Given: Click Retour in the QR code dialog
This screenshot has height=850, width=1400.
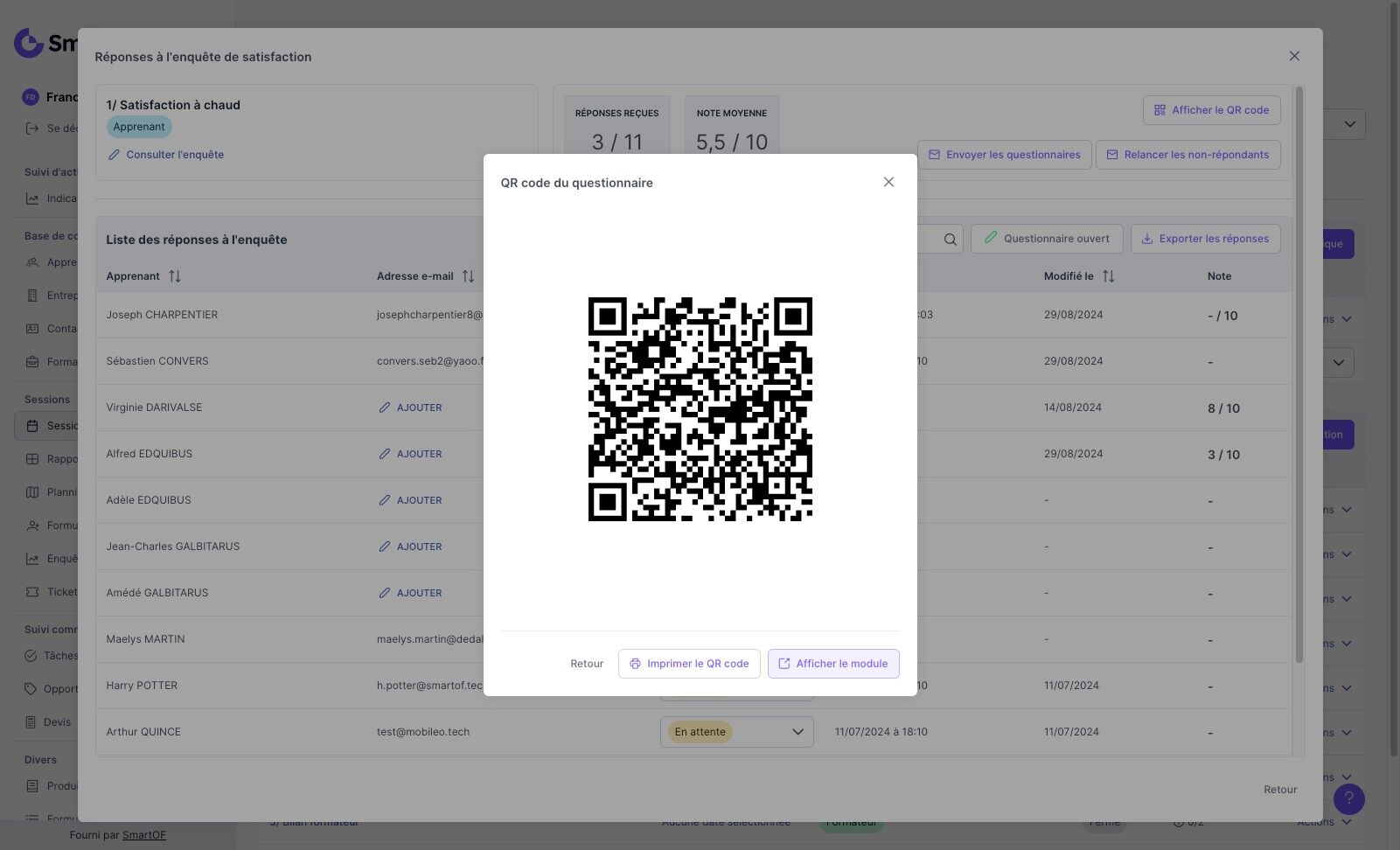Looking at the screenshot, I should [x=587, y=664].
